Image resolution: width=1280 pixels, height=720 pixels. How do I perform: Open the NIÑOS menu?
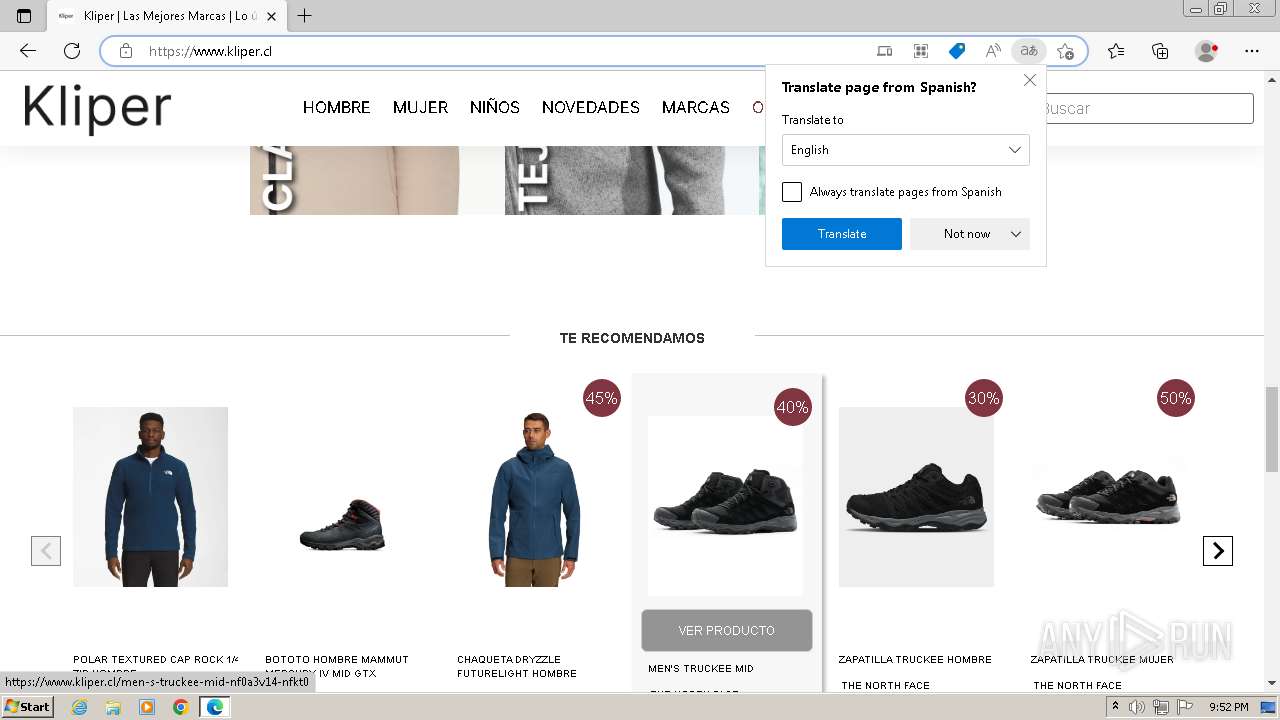tap(495, 108)
